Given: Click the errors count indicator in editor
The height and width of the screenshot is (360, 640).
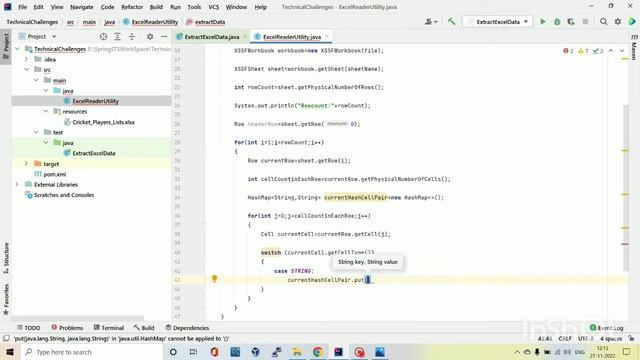Looking at the screenshot, I should click(x=568, y=51).
